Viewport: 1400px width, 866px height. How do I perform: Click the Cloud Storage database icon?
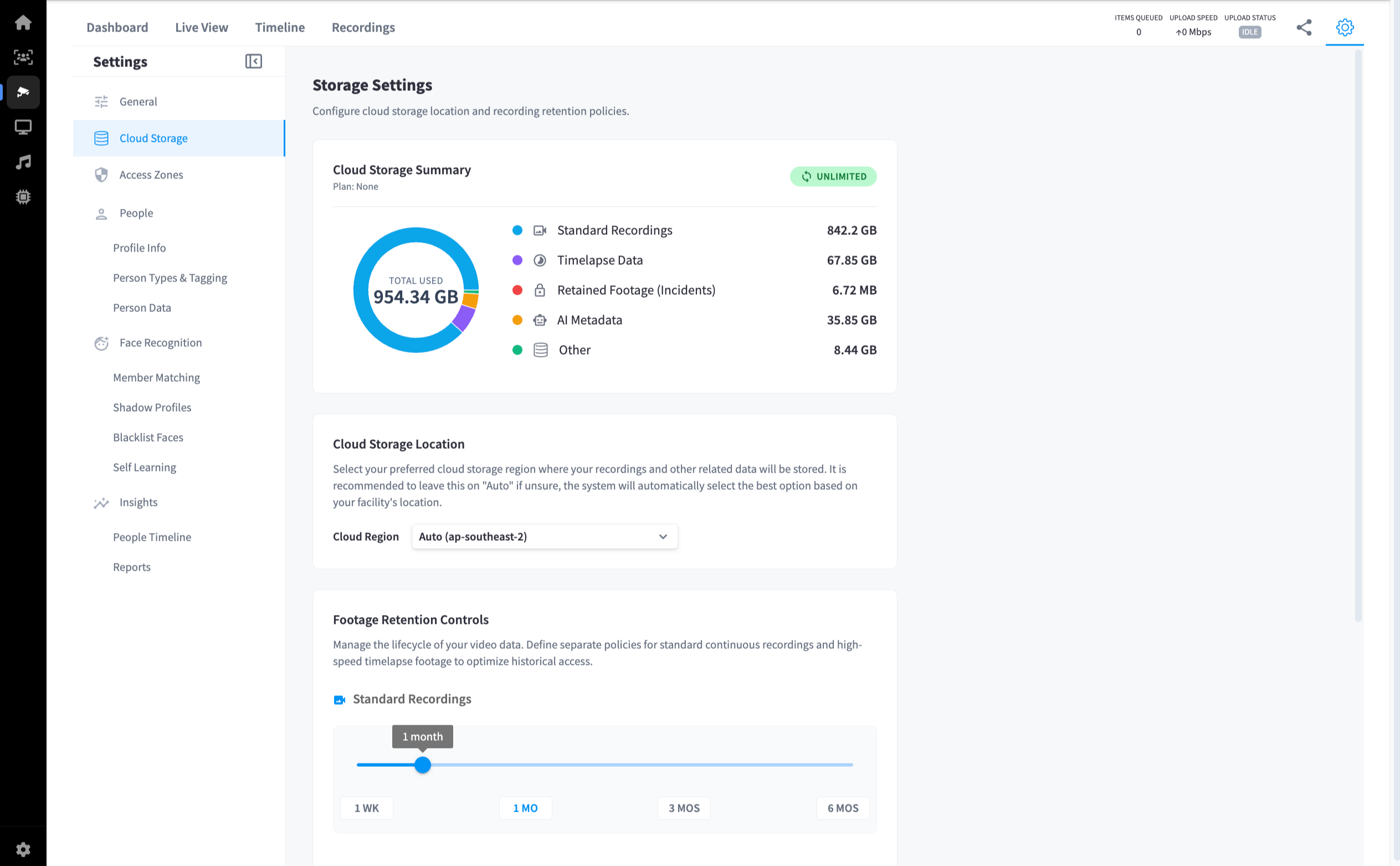pyautogui.click(x=101, y=138)
